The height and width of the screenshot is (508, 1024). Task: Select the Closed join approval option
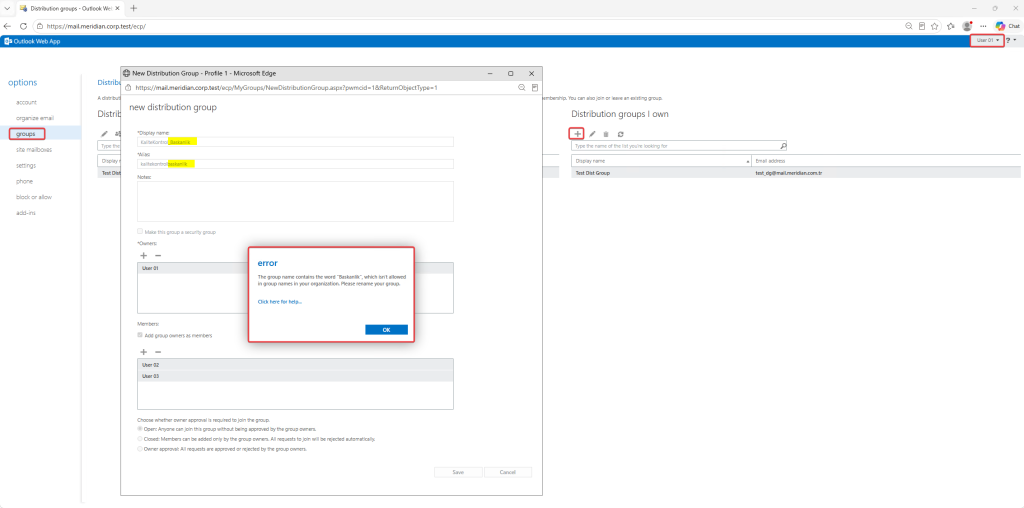tap(140, 439)
